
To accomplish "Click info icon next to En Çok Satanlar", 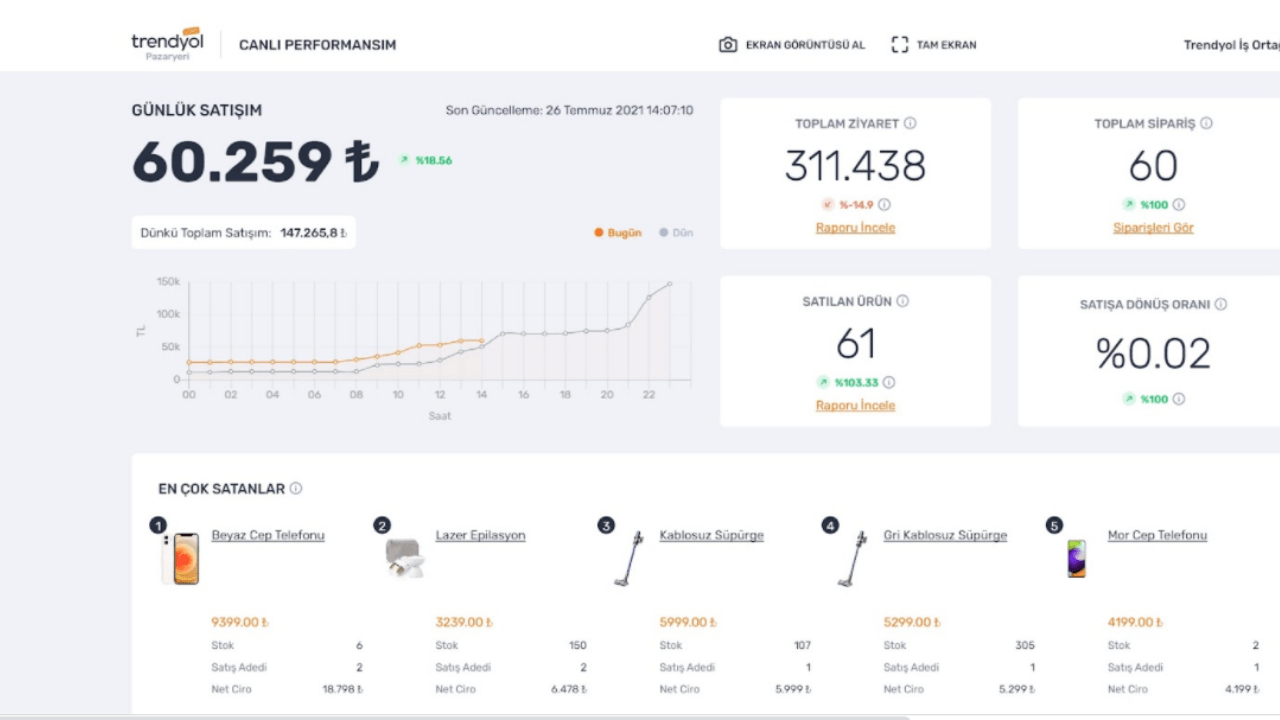I will point(296,489).
